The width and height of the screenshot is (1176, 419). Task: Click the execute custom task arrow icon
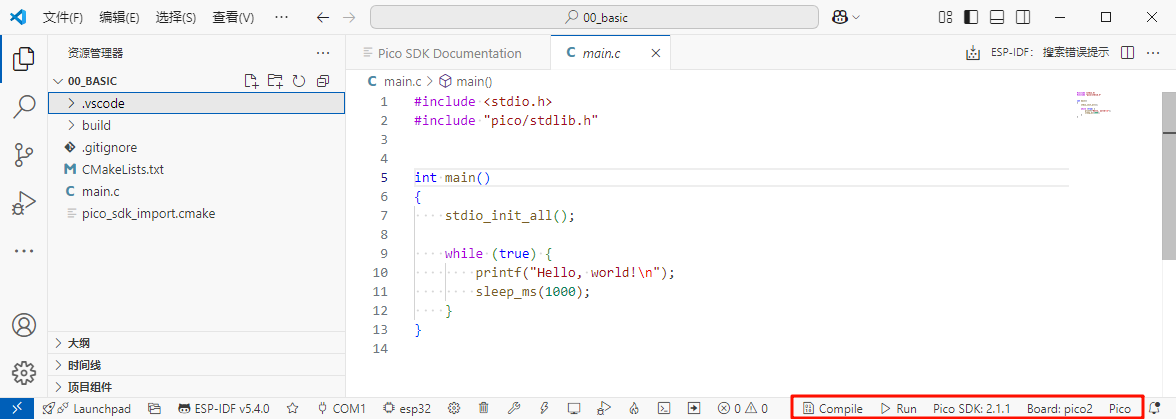(694, 409)
